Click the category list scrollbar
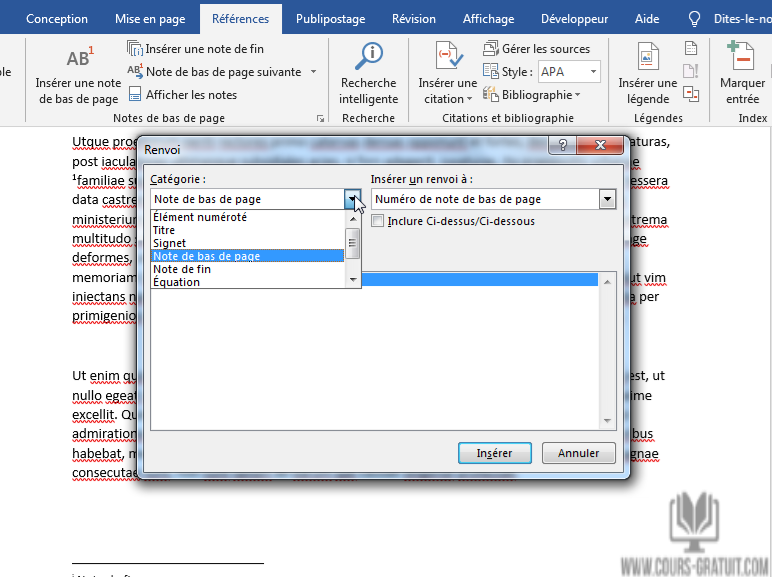This screenshot has height=577, width=772. [x=352, y=243]
